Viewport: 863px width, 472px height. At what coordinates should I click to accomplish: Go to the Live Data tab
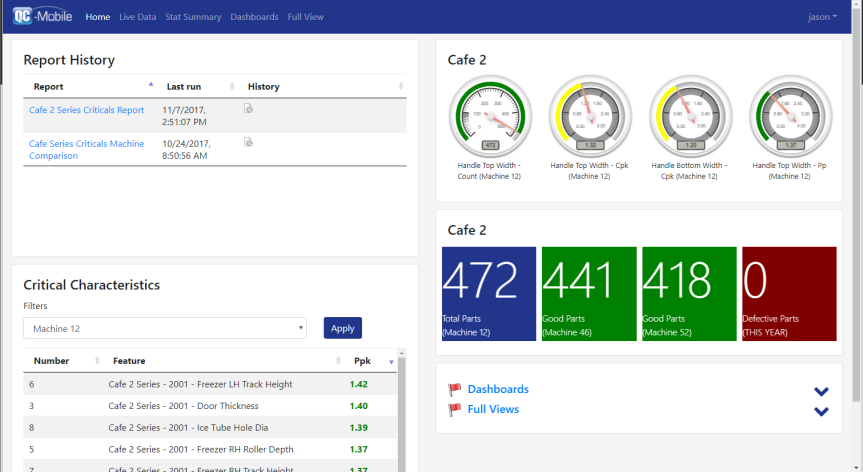tap(138, 17)
